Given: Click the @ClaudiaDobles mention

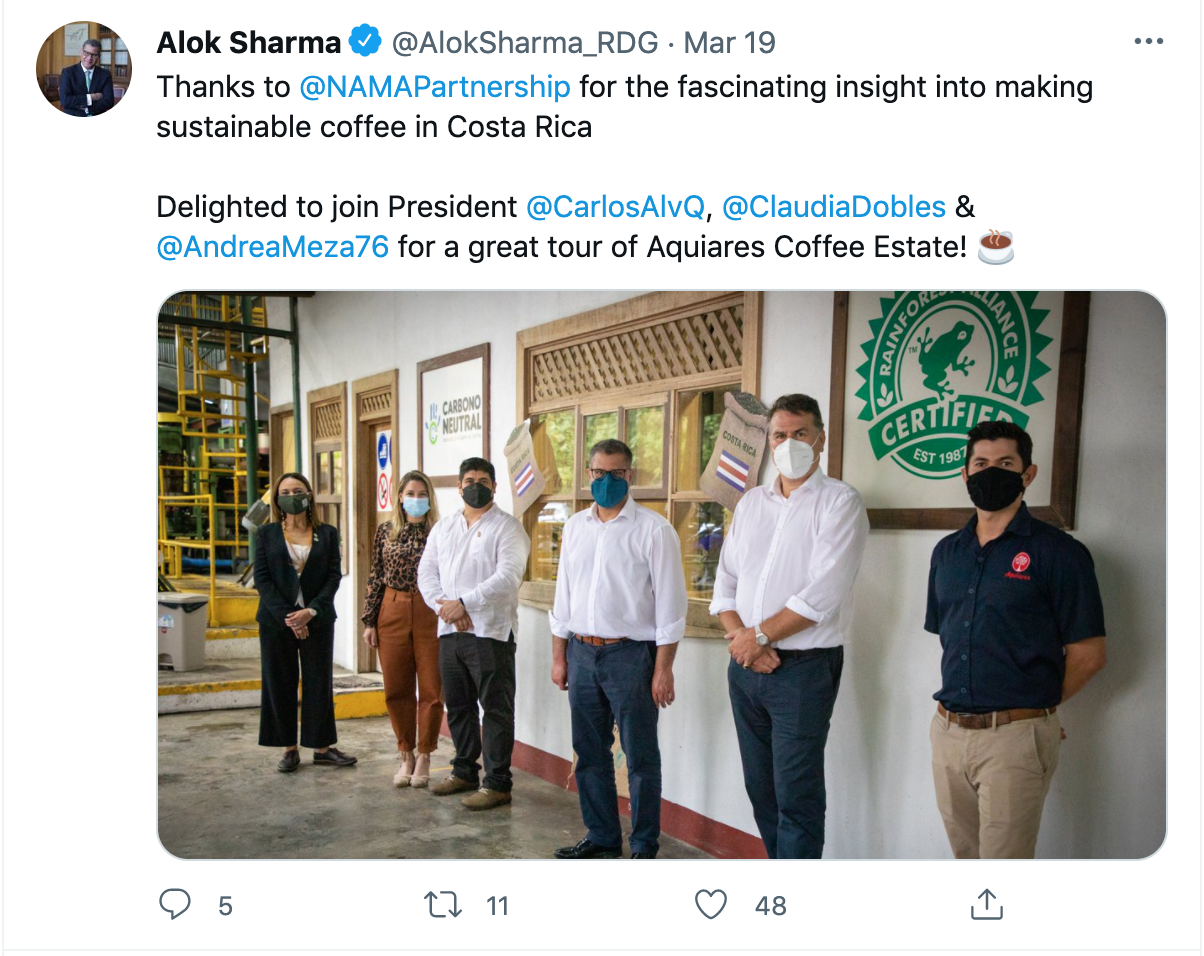Looking at the screenshot, I should click(833, 207).
